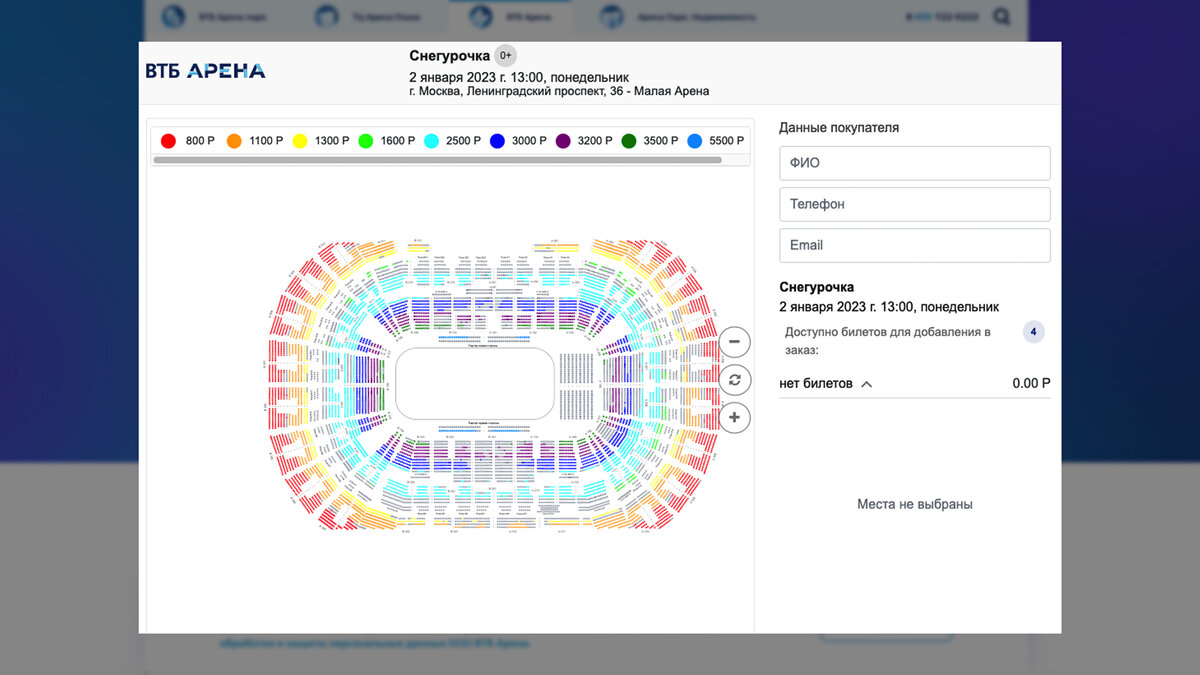
Task: Choose the purple 3200 ₽ price category
Action: point(563,141)
